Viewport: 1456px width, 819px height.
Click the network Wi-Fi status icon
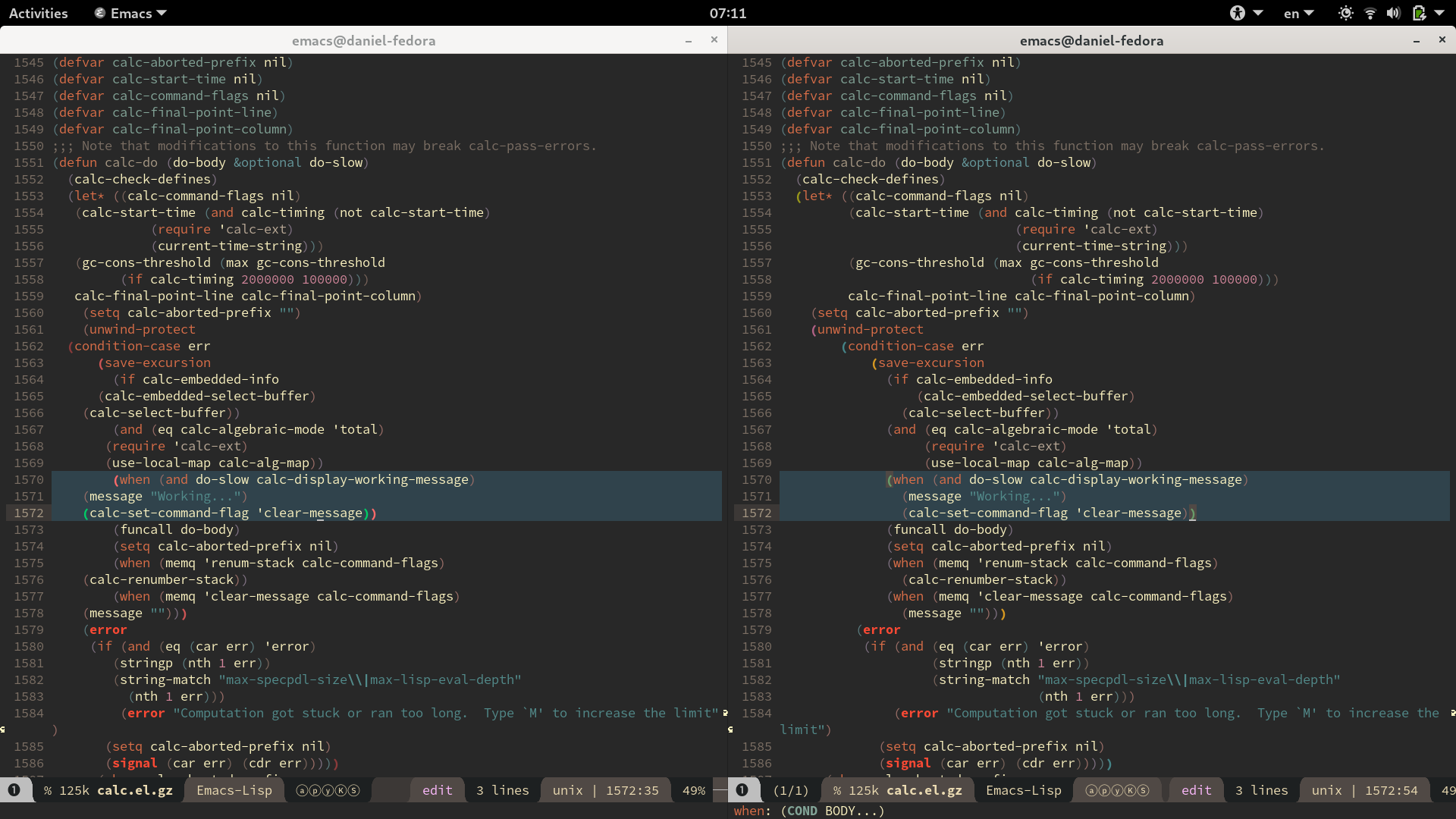click(x=1370, y=13)
